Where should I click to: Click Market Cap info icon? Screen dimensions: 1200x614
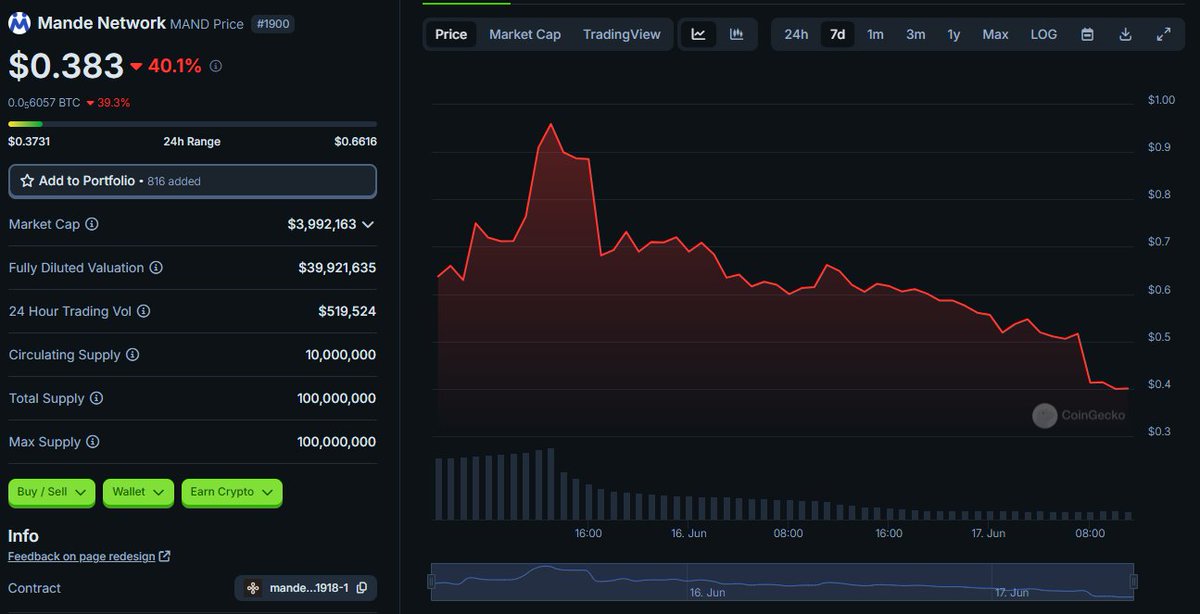click(92, 224)
